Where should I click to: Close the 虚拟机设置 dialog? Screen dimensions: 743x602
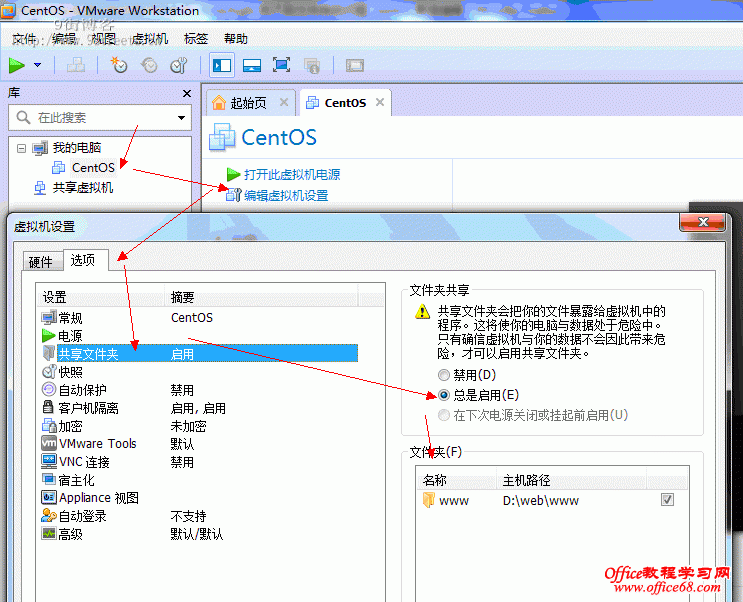(x=703, y=222)
